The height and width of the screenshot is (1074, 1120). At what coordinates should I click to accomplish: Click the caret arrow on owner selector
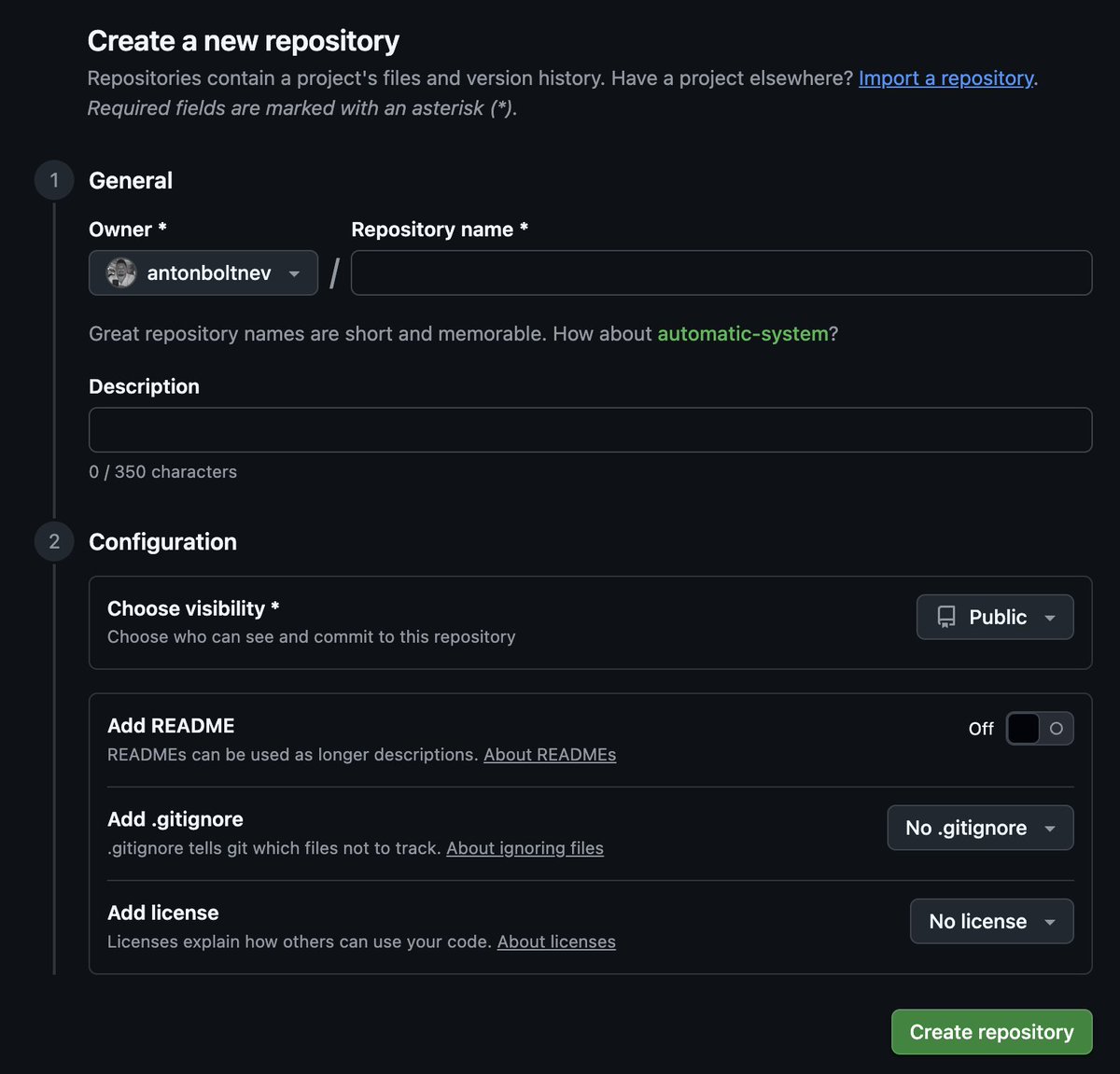294,273
